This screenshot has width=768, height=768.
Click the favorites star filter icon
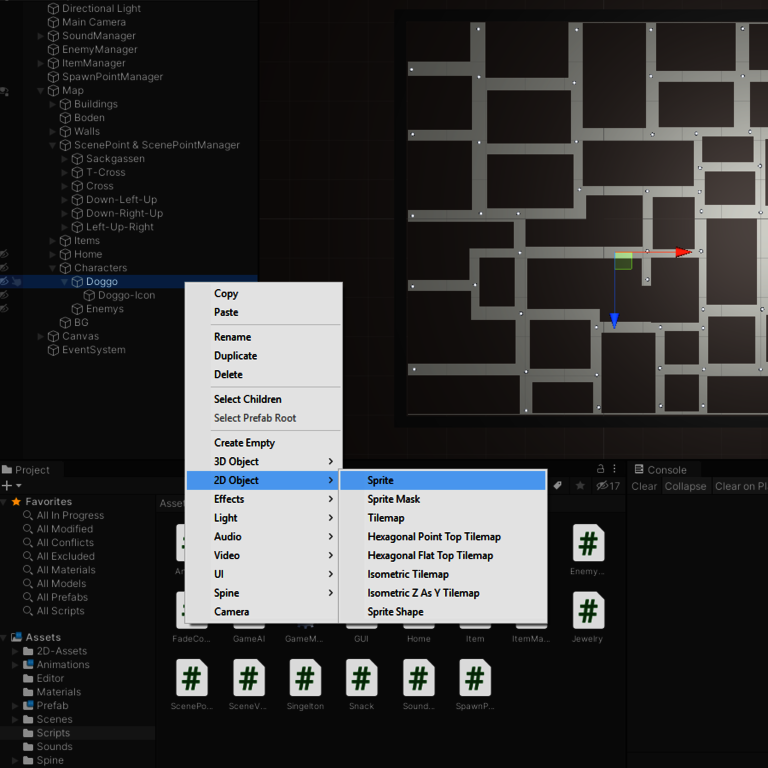coord(580,485)
